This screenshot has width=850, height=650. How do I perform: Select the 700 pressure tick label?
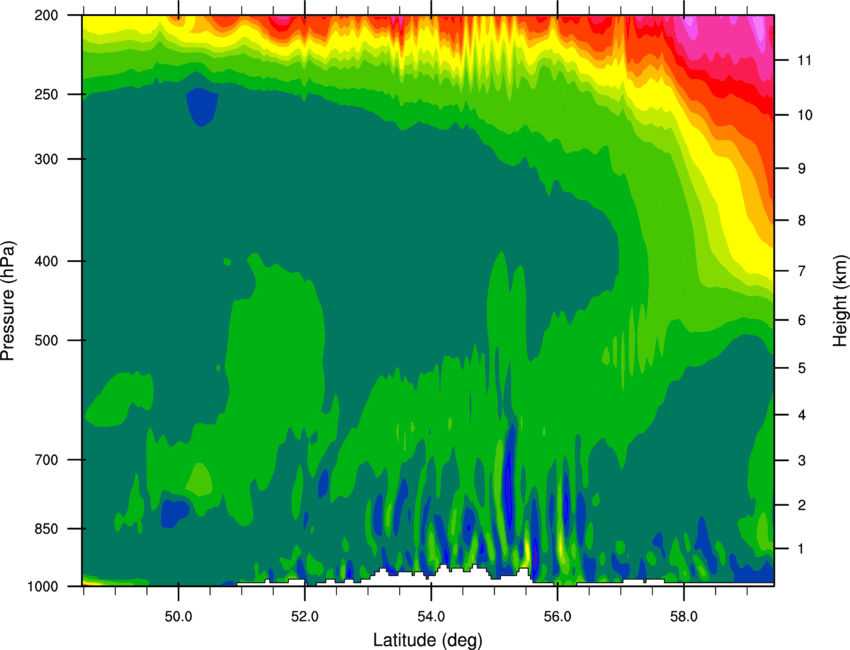point(47,460)
